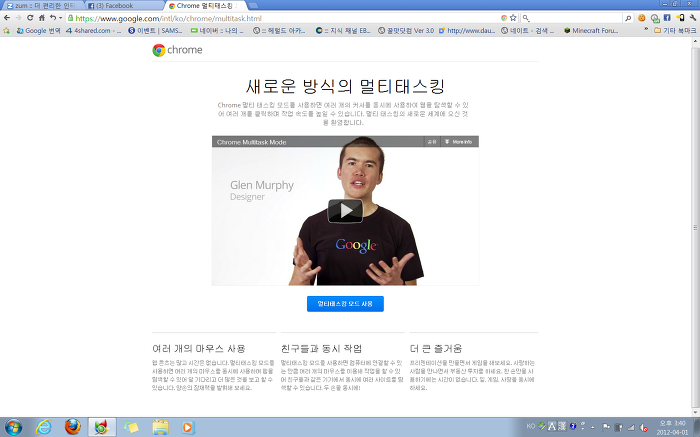This screenshot has width=700, height=437.
Task: Click the 여러 개의 마우스 사용 heading
Action: pos(199,349)
